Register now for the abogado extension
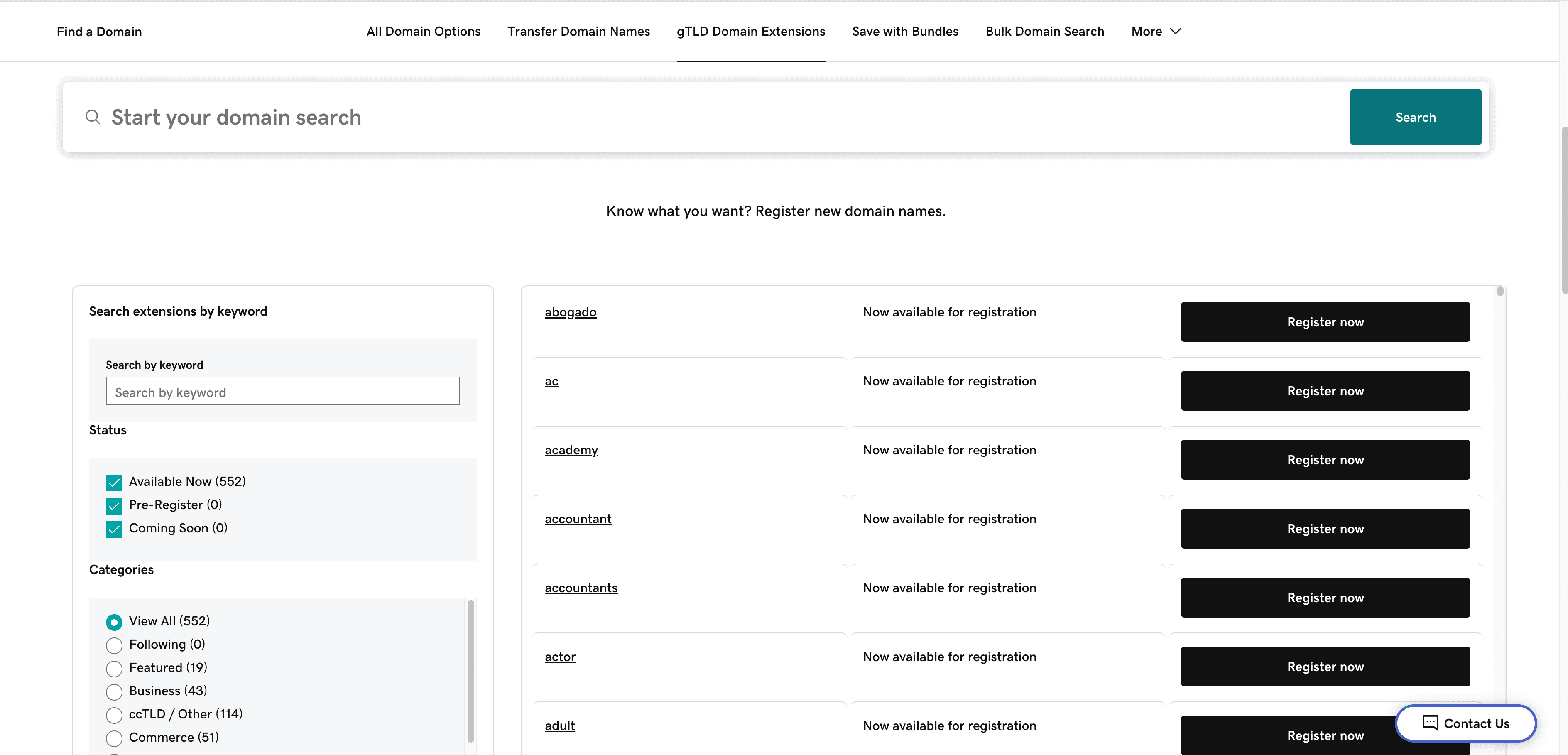The height and width of the screenshot is (755, 1568). 1325,321
